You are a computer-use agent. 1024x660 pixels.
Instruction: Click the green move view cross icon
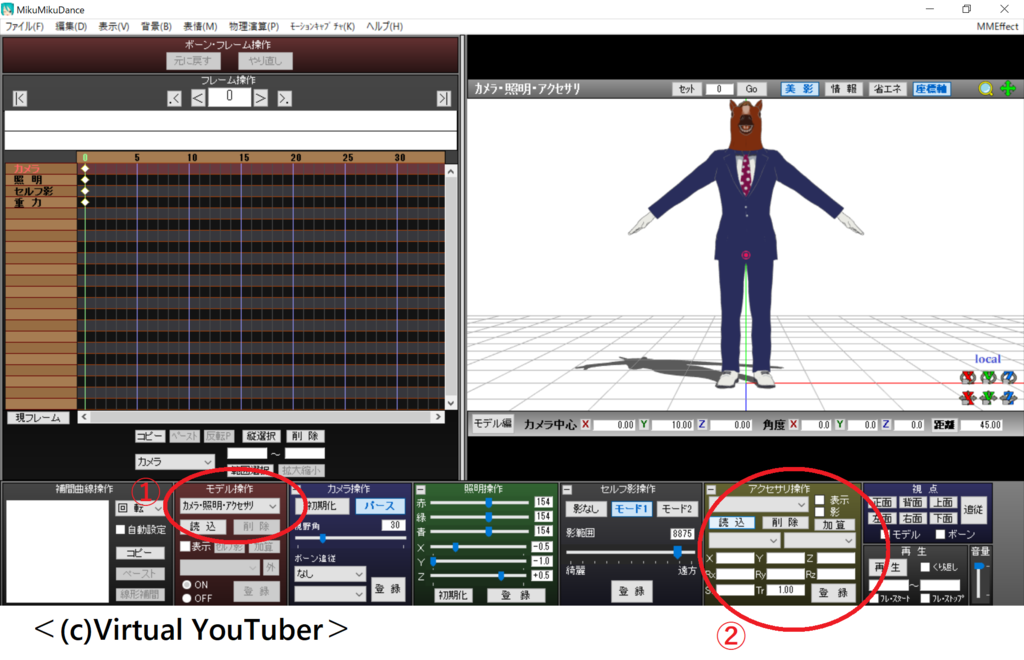pos(1008,89)
